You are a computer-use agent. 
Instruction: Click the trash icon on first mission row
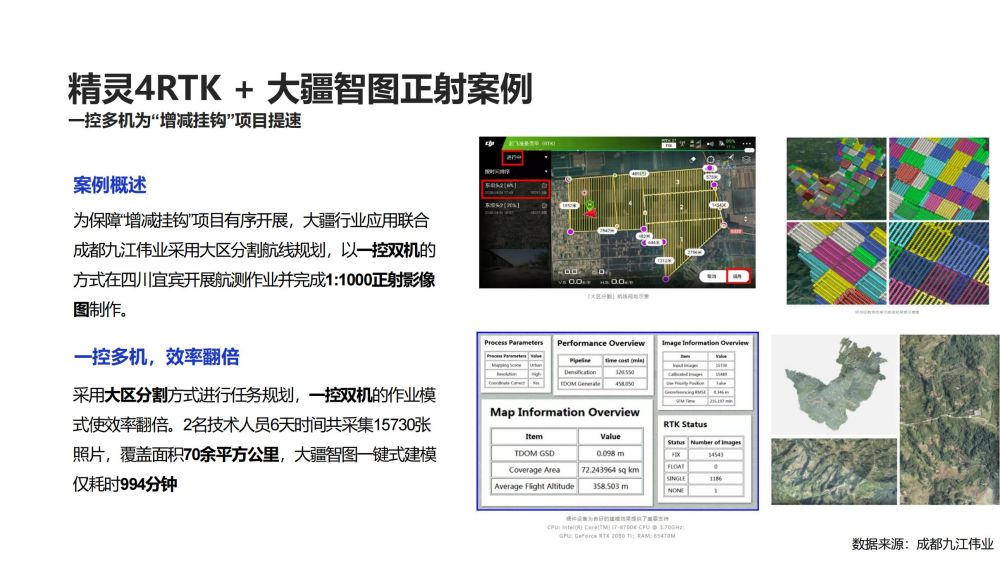pyautogui.click(x=545, y=186)
